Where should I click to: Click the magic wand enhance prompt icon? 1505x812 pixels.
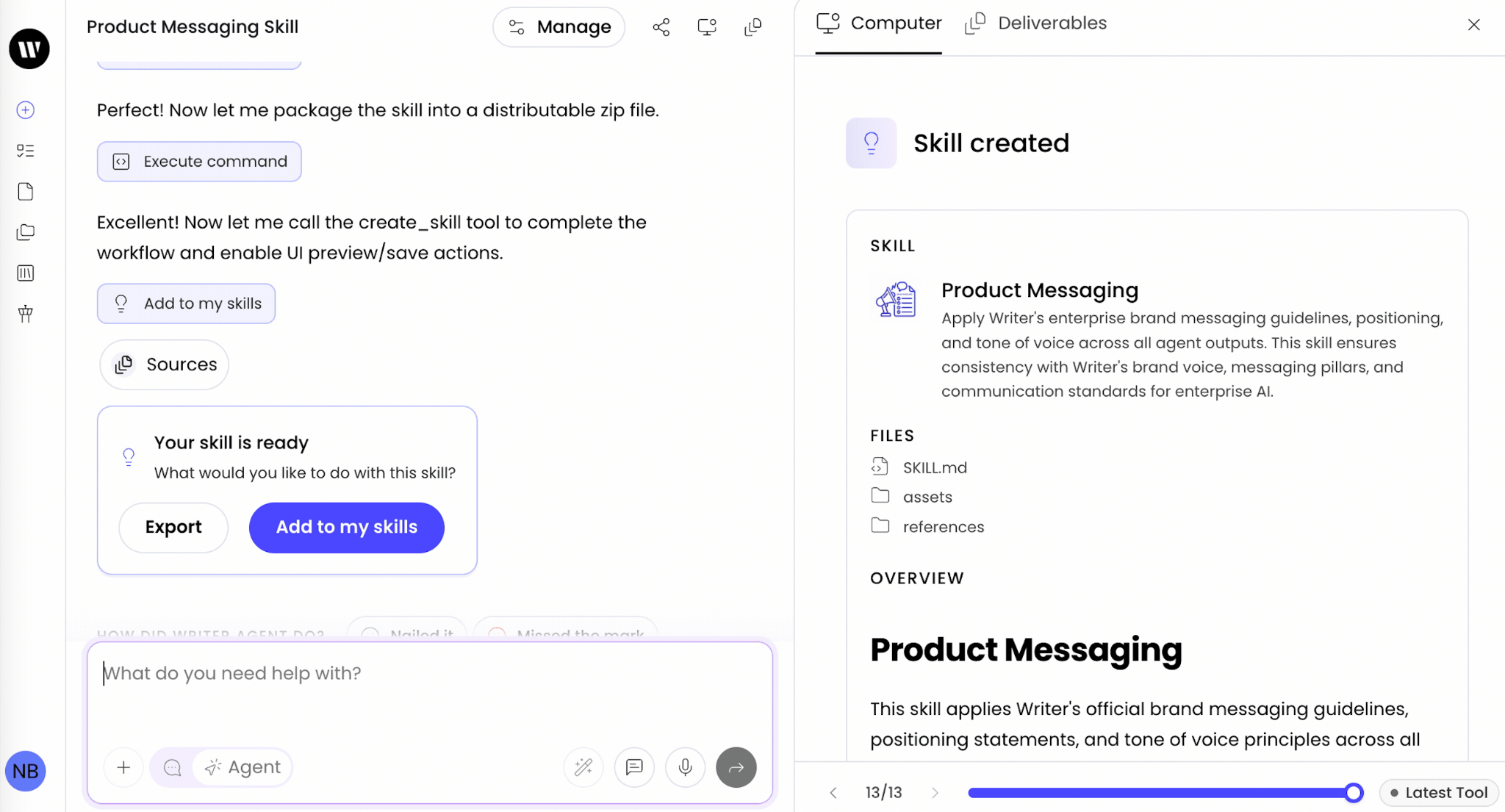tap(583, 767)
